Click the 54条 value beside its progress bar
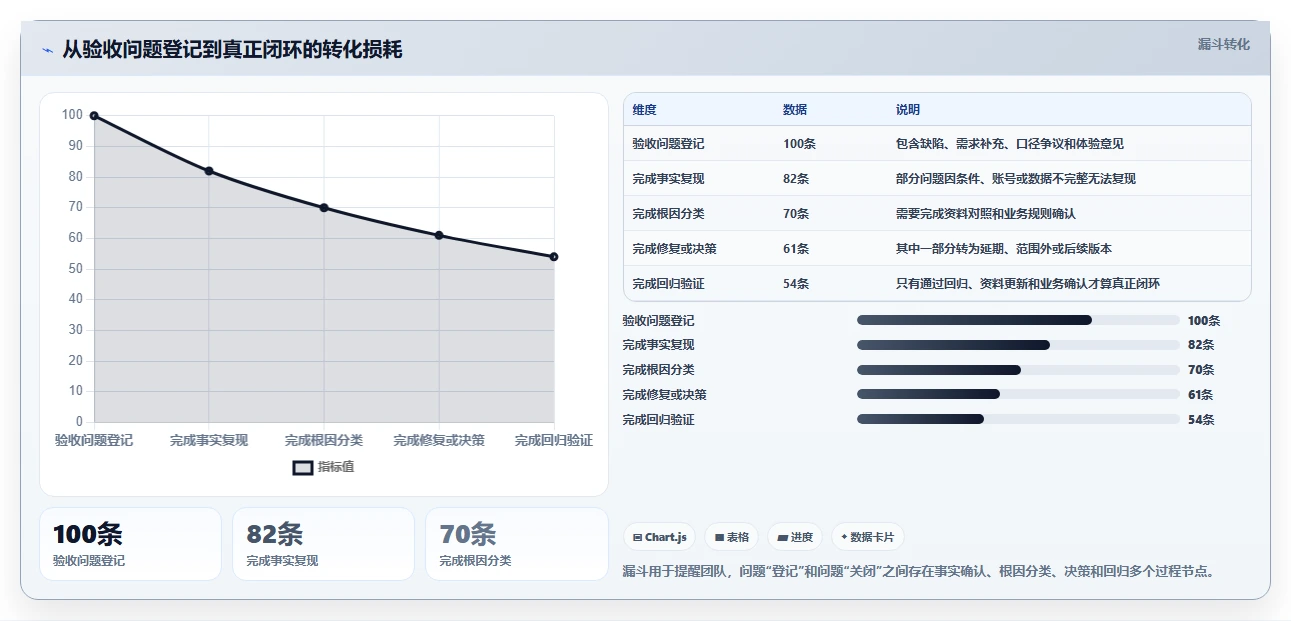The height and width of the screenshot is (621, 1291). [x=1201, y=420]
